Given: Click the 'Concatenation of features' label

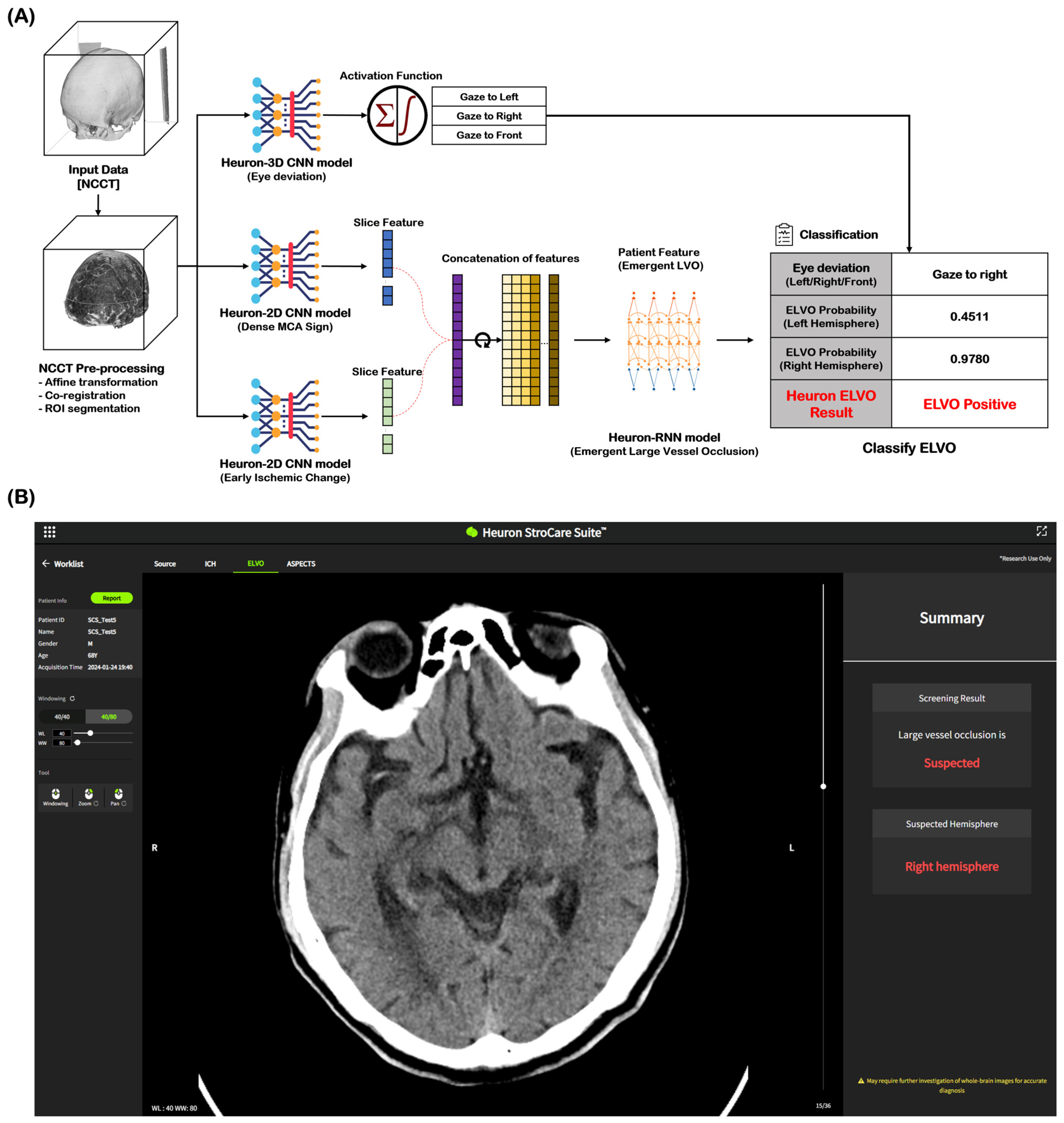Looking at the screenshot, I should pyautogui.click(x=510, y=259).
